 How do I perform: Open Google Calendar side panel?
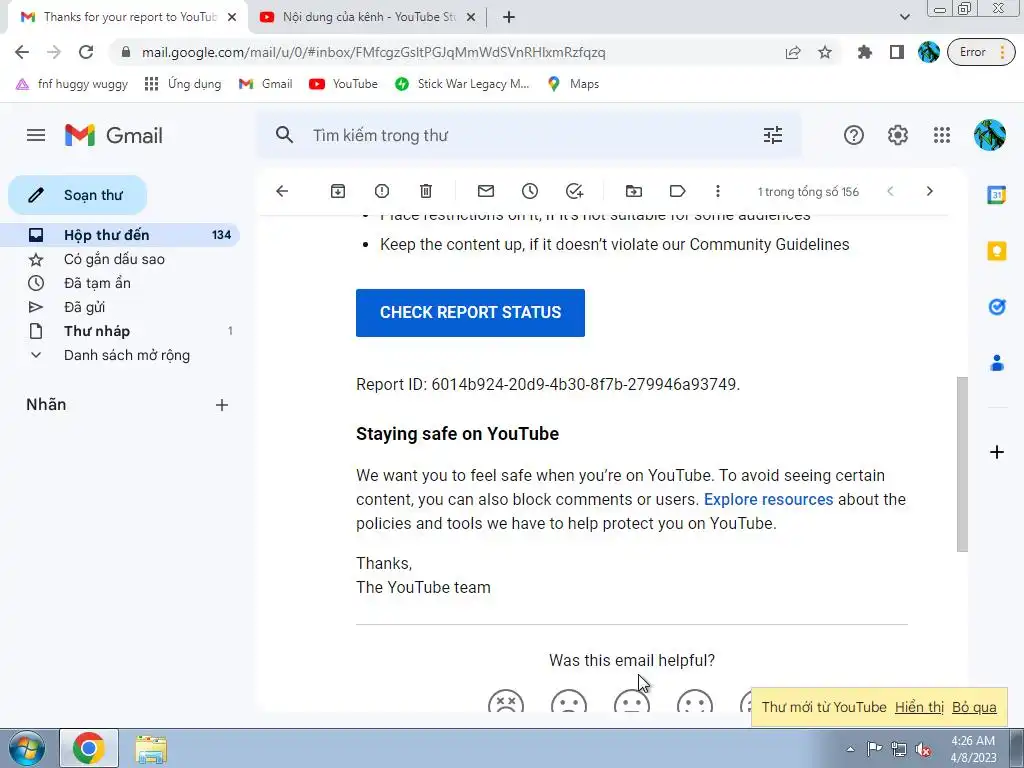pyautogui.click(x=997, y=195)
